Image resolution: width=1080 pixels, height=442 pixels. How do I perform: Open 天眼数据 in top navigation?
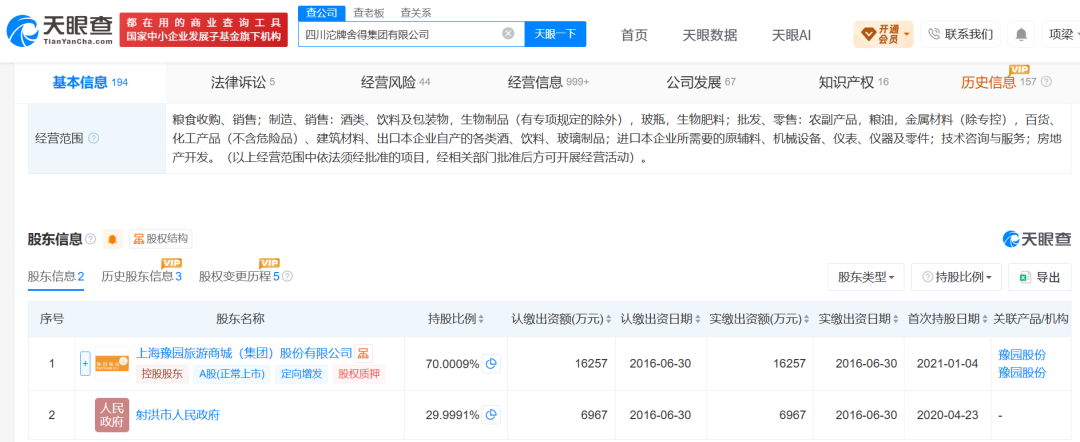point(709,34)
